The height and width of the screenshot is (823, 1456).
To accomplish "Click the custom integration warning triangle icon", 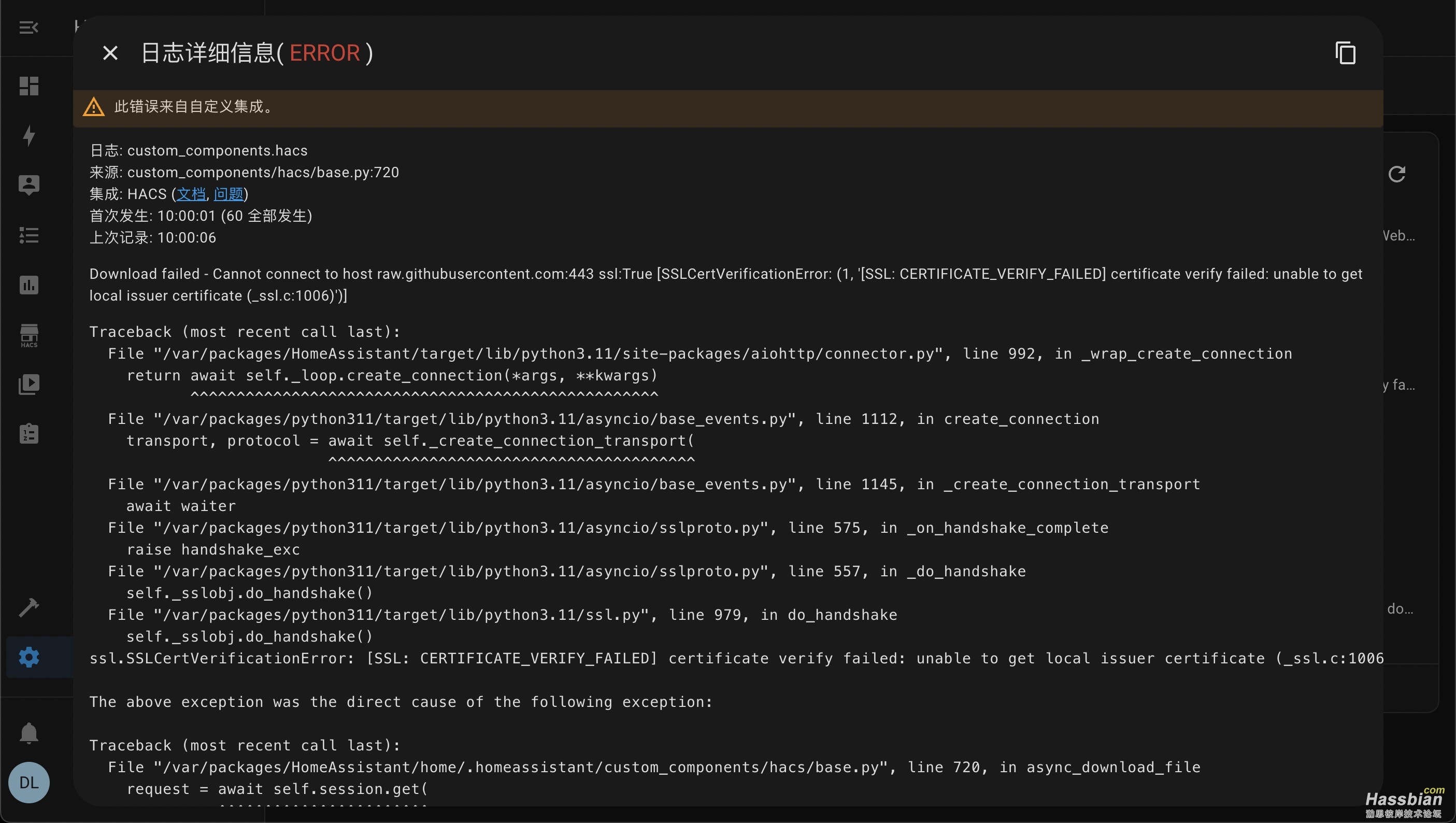I will click(94, 107).
